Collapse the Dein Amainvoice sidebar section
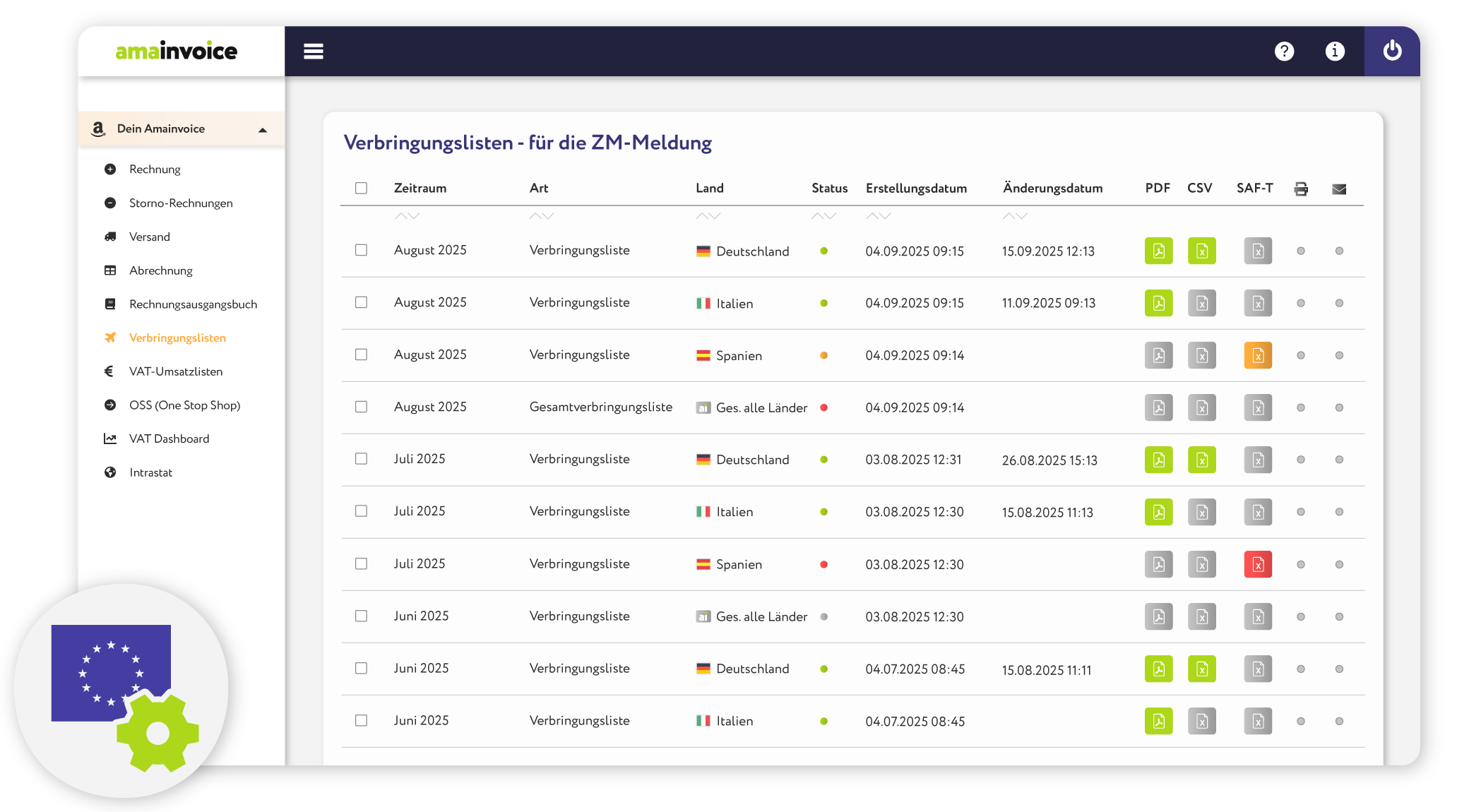 click(x=263, y=129)
